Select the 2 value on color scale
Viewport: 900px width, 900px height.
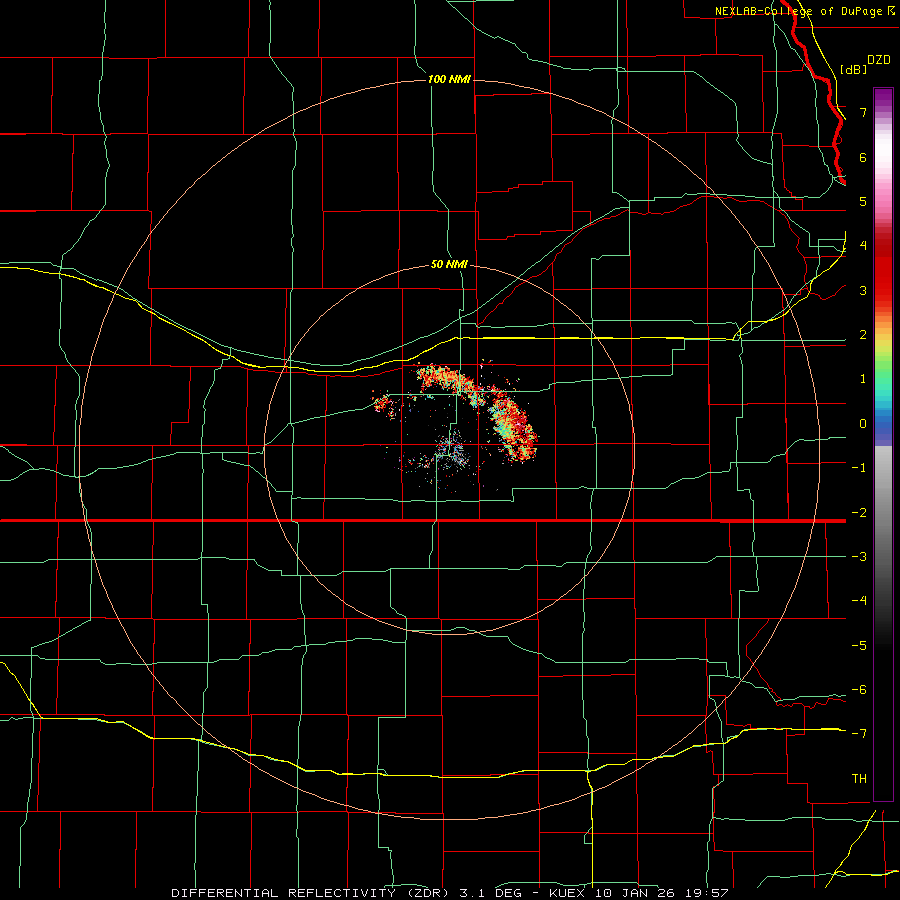(863, 335)
